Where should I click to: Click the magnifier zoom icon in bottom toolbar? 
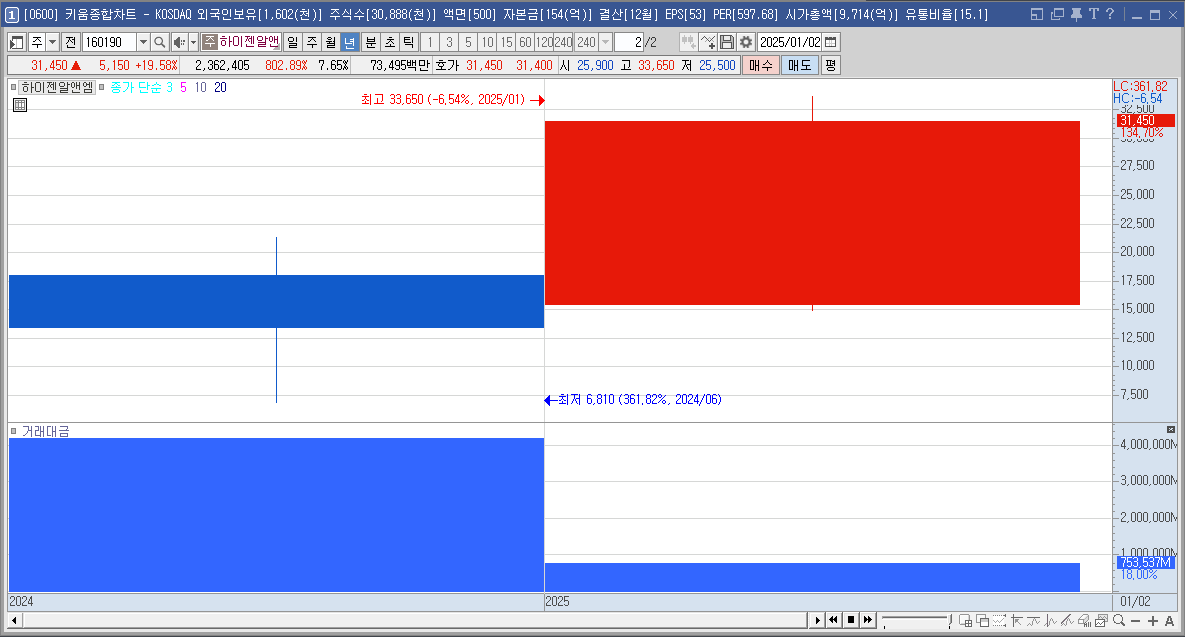pyautogui.click(x=1118, y=620)
